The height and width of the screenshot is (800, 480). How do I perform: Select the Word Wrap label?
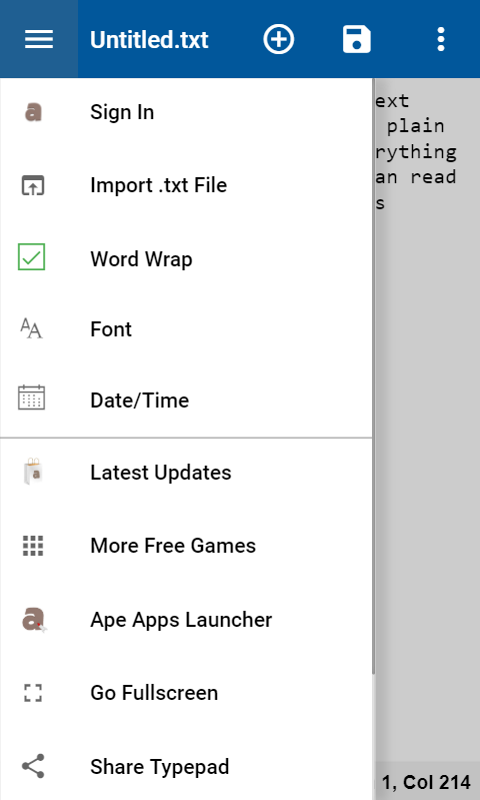pyautogui.click(x=141, y=259)
